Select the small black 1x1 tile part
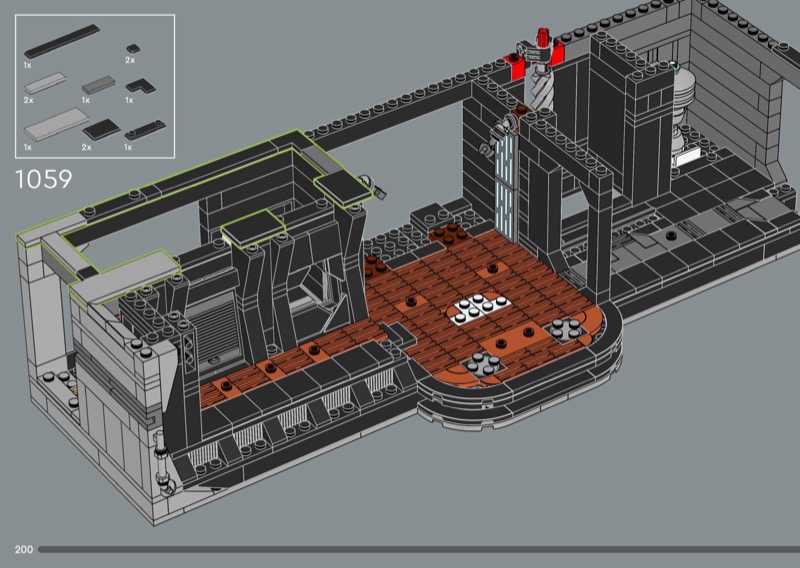This screenshot has width=800, height=568. click(132, 47)
